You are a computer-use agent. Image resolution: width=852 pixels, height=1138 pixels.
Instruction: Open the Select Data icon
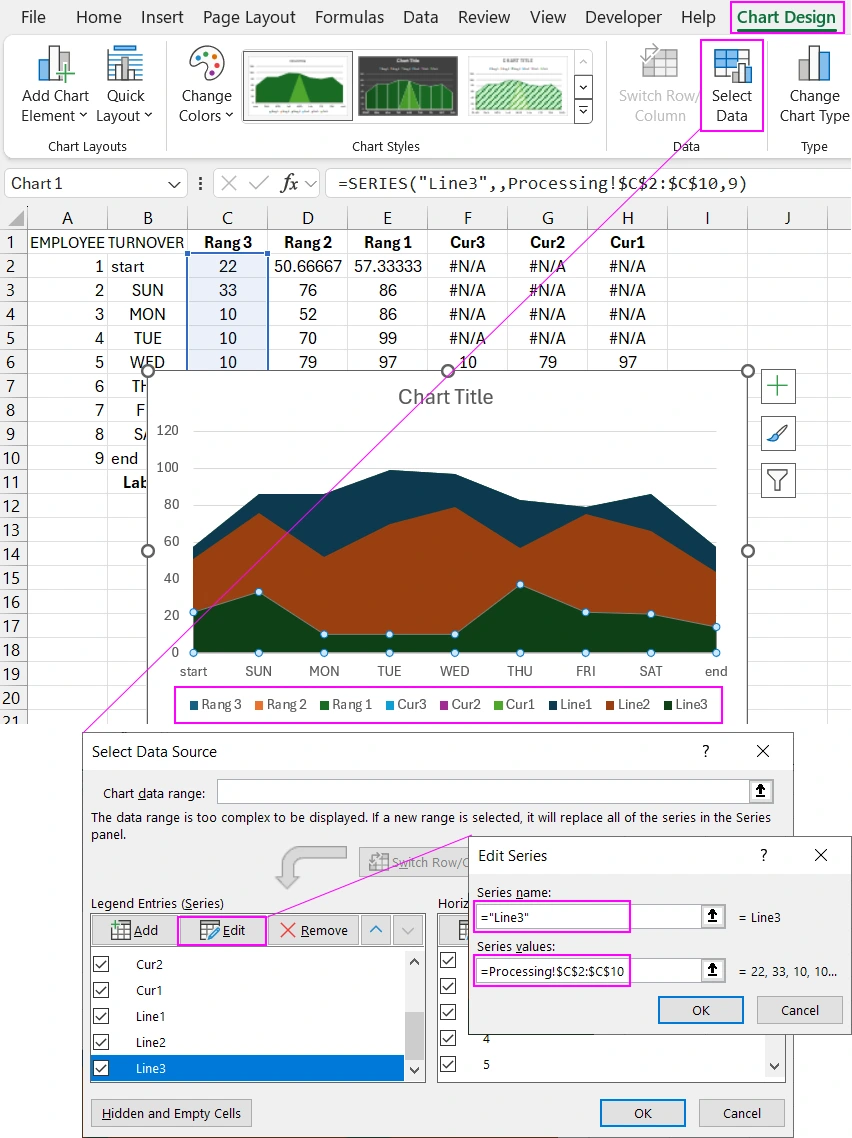tap(731, 85)
